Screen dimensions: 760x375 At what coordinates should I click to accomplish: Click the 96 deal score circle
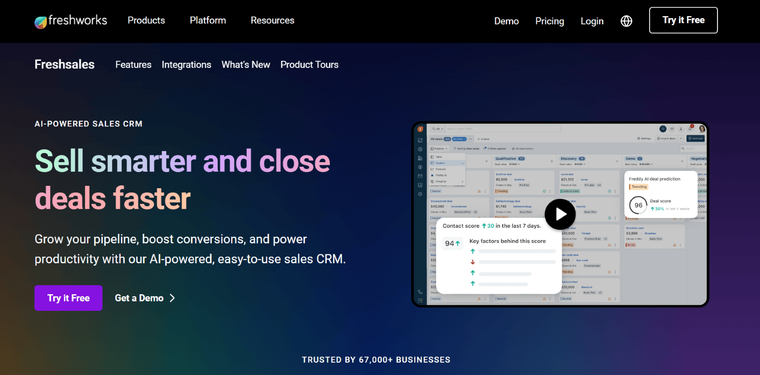point(638,205)
